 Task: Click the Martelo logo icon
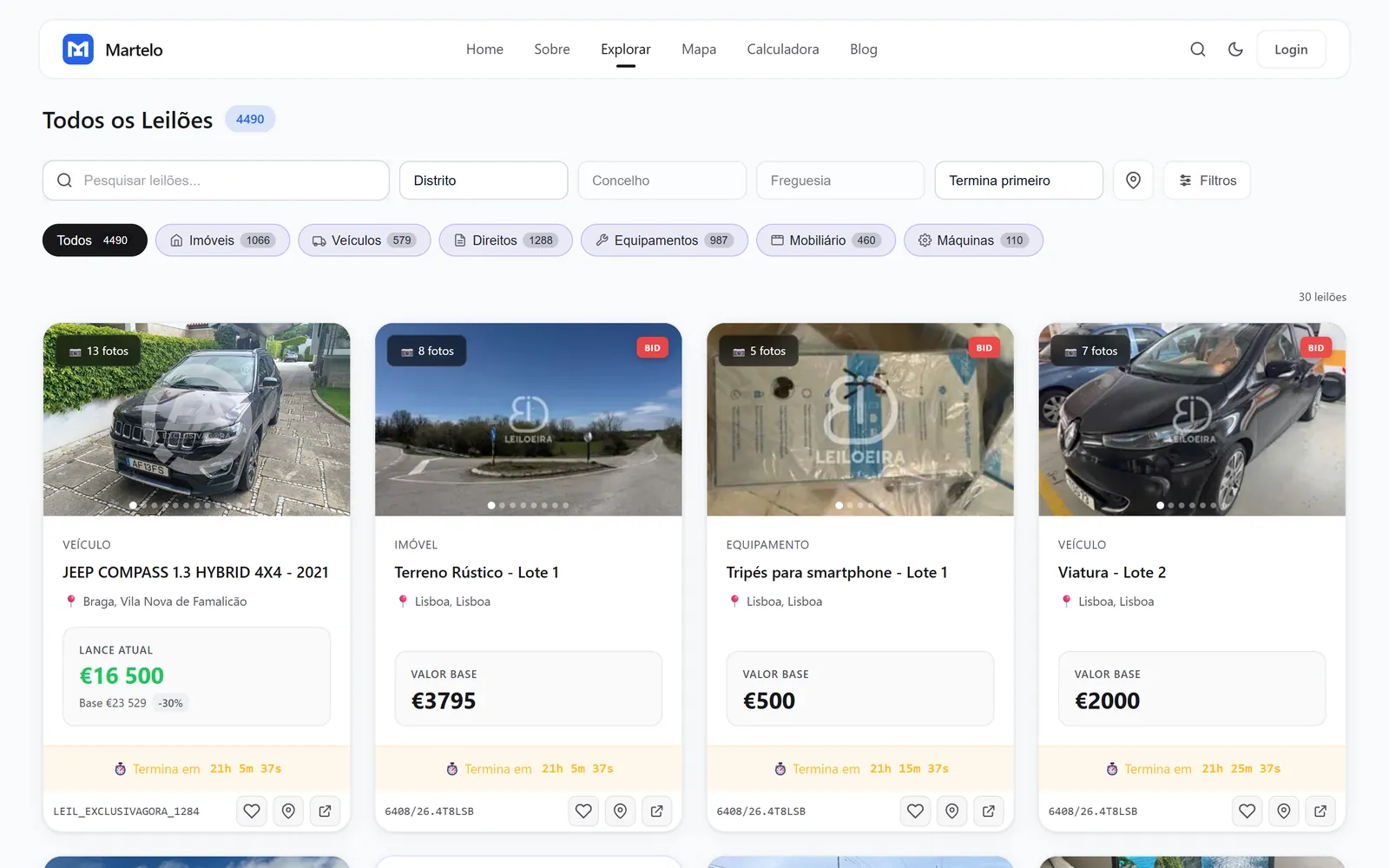pyautogui.click(x=78, y=49)
